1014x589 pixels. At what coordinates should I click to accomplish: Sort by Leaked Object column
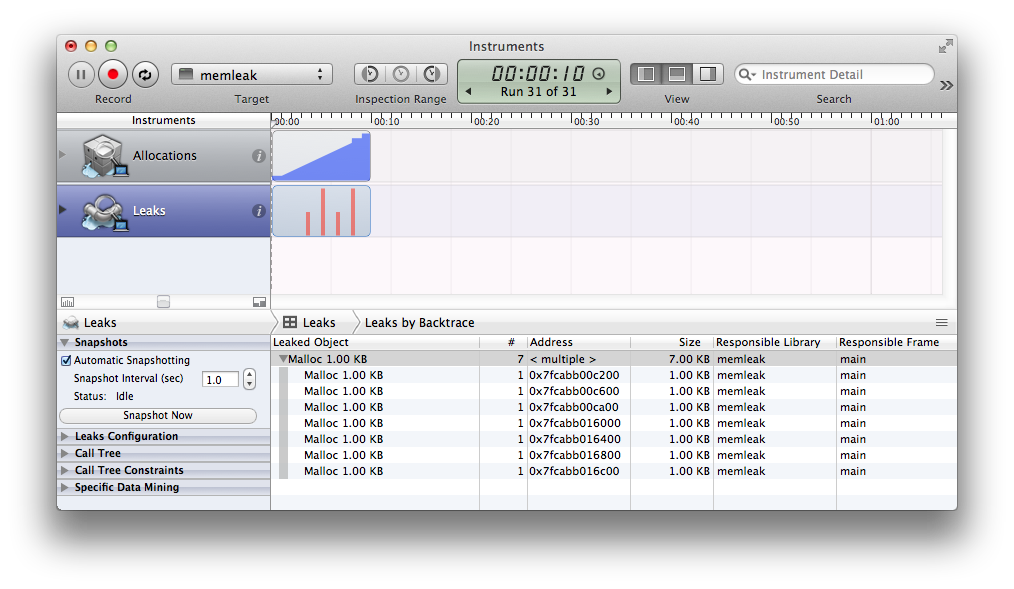(x=375, y=343)
